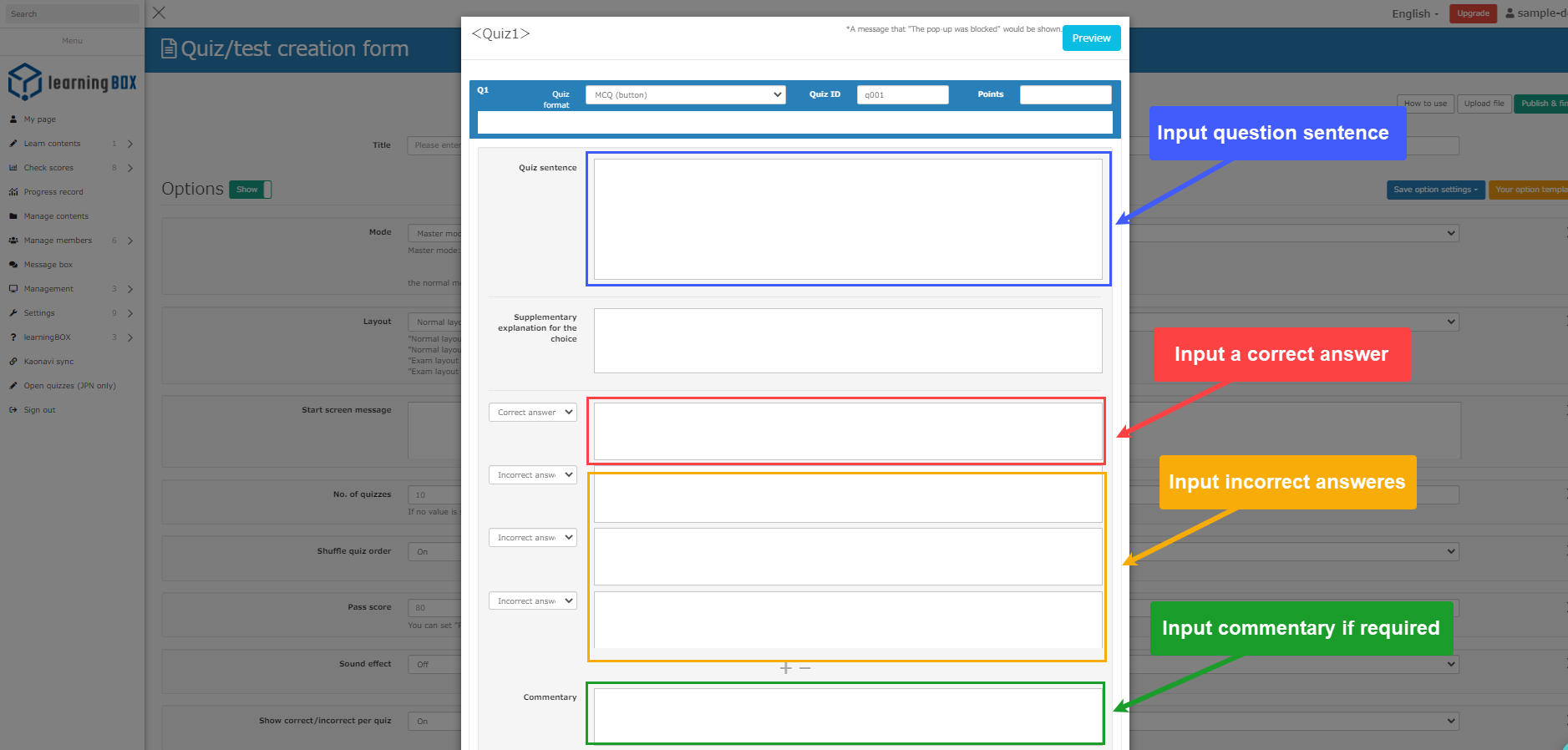Click the Preview button
This screenshot has width=1568, height=750.
[1091, 38]
